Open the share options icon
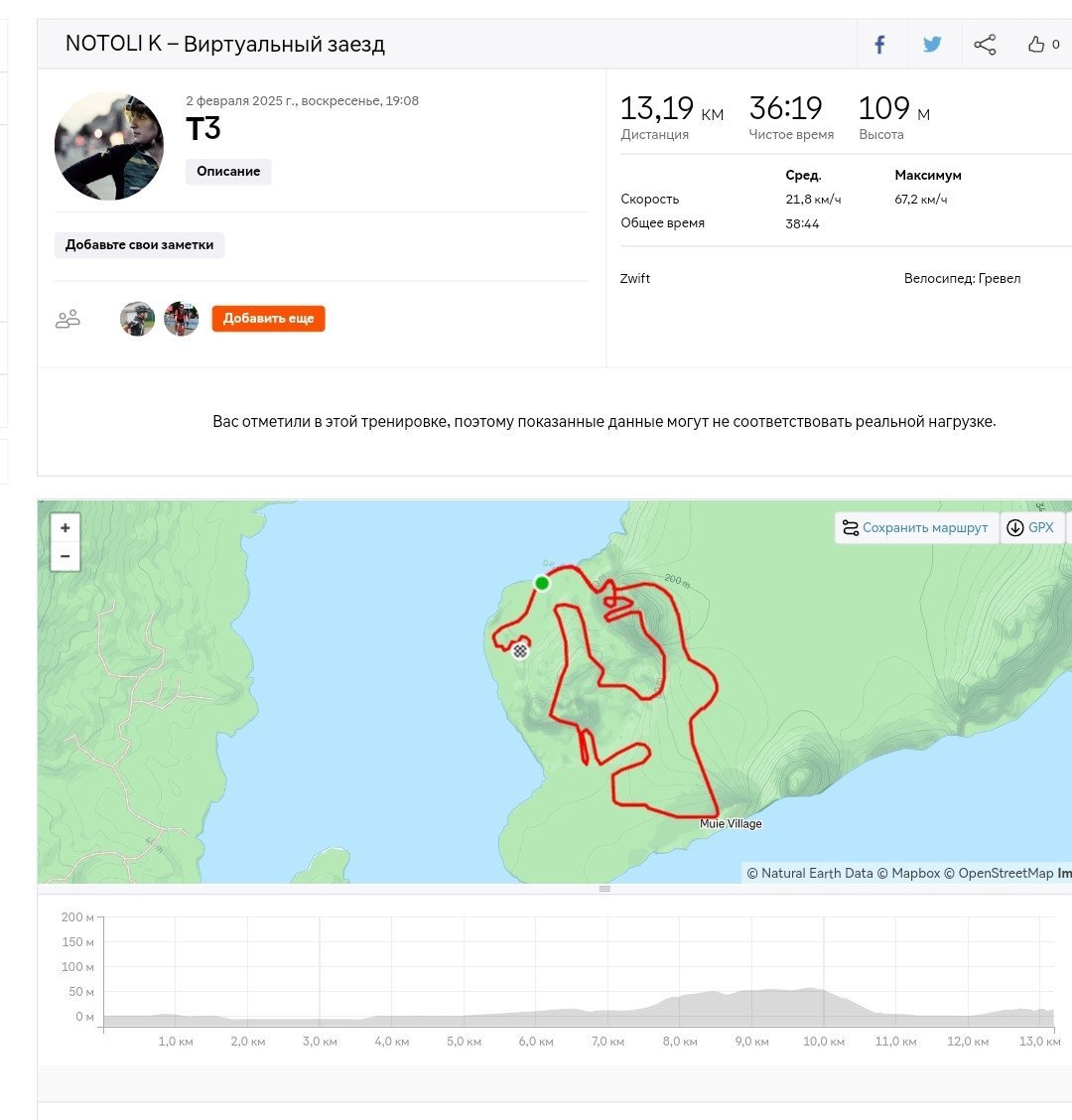1072x1120 pixels. [985, 45]
